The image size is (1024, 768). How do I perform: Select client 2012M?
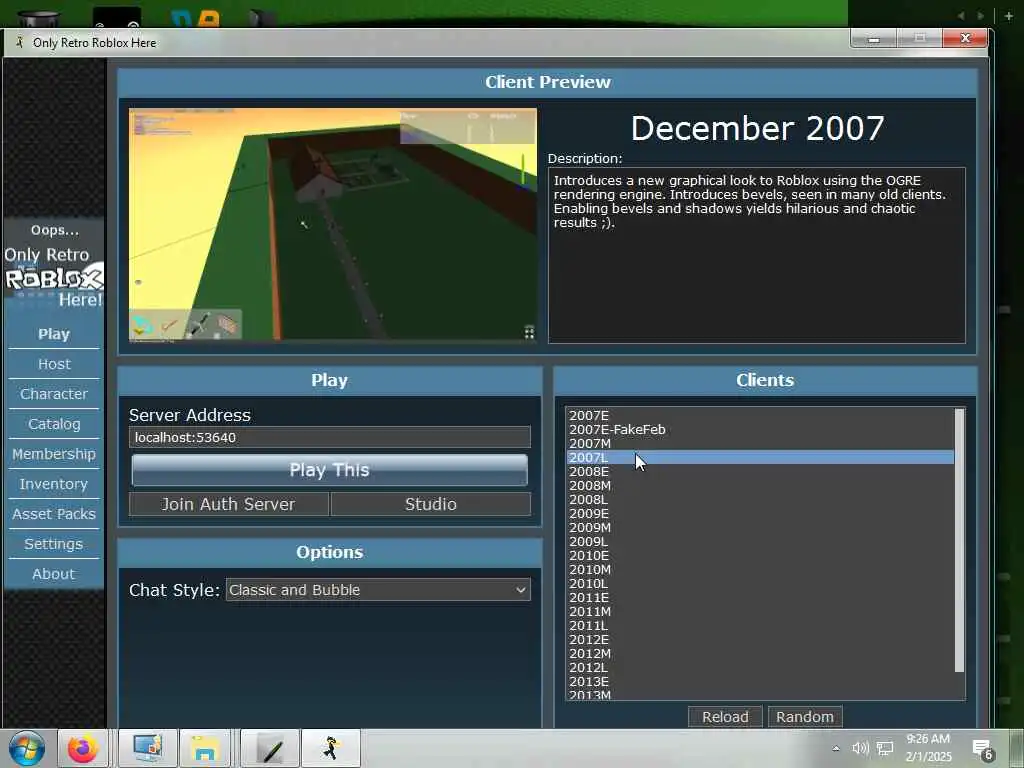coord(760,654)
